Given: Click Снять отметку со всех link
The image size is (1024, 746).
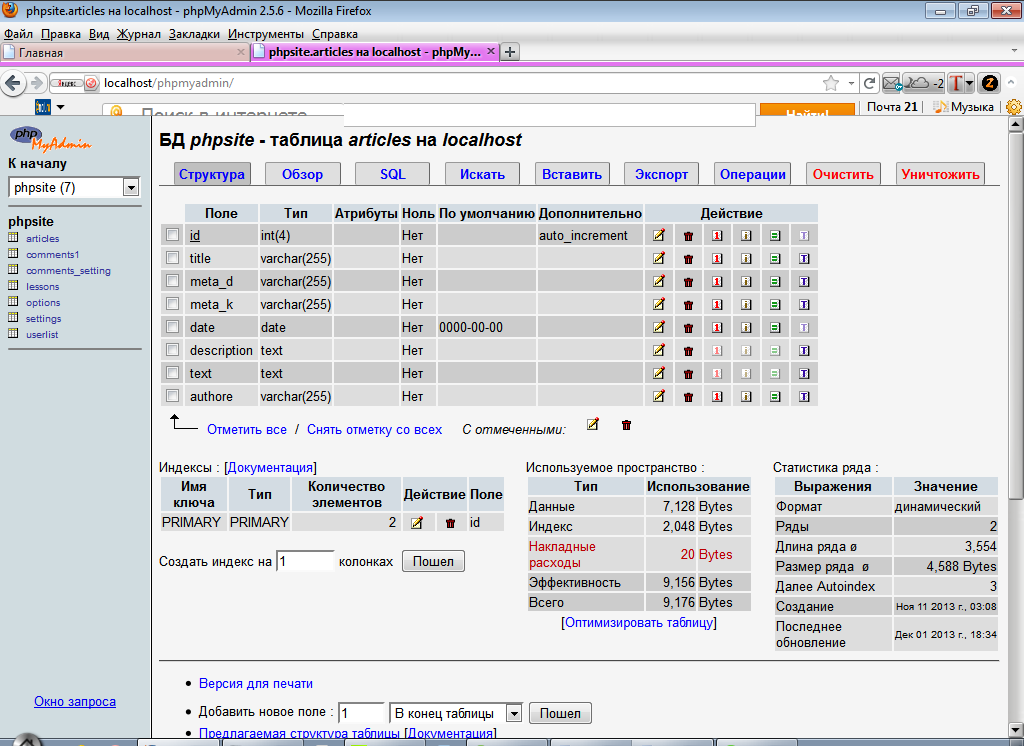Looking at the screenshot, I should coord(374,430).
